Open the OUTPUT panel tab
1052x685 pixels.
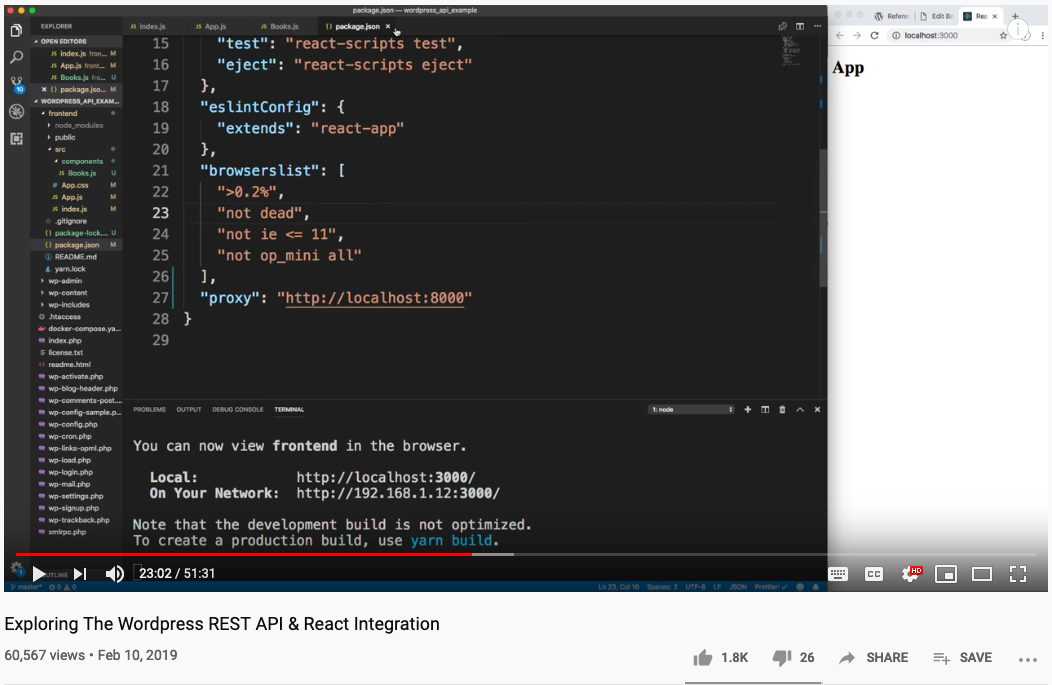[189, 409]
